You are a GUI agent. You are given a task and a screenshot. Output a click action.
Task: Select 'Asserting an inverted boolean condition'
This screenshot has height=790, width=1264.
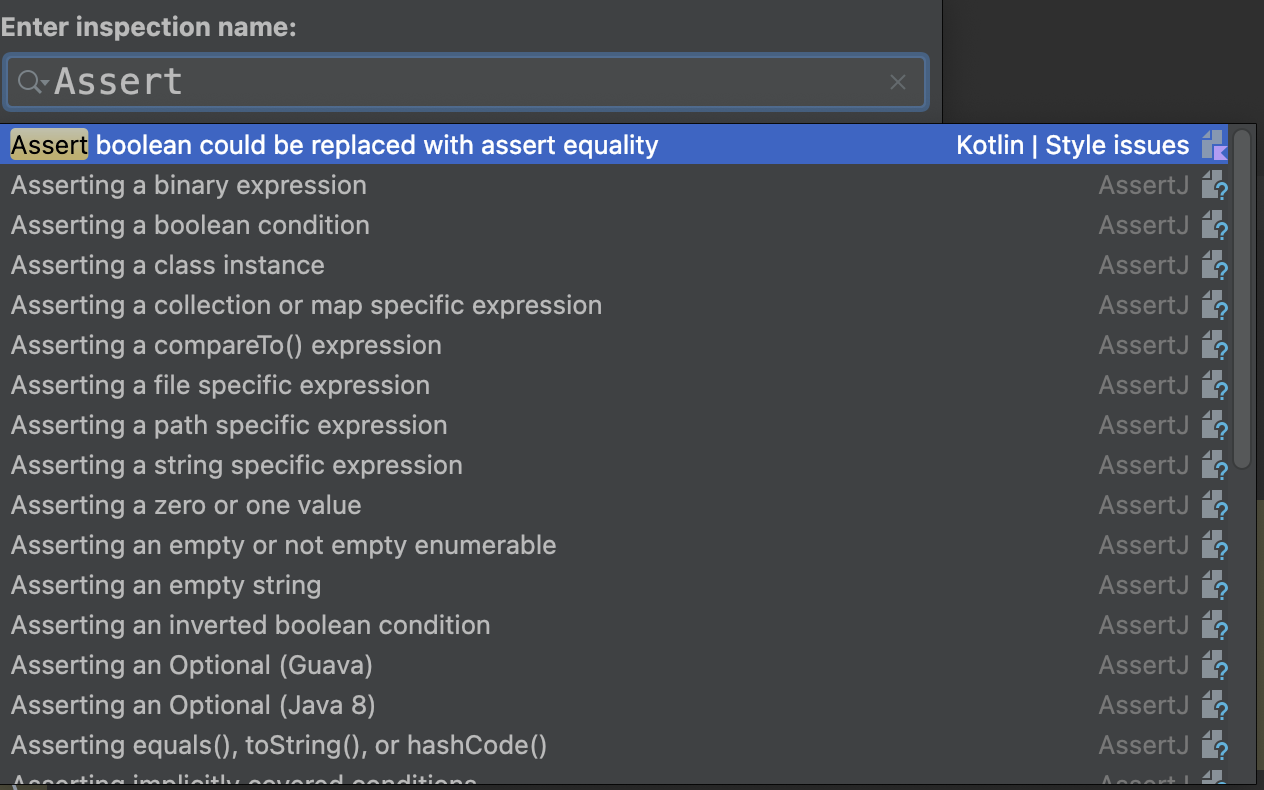(x=251, y=625)
